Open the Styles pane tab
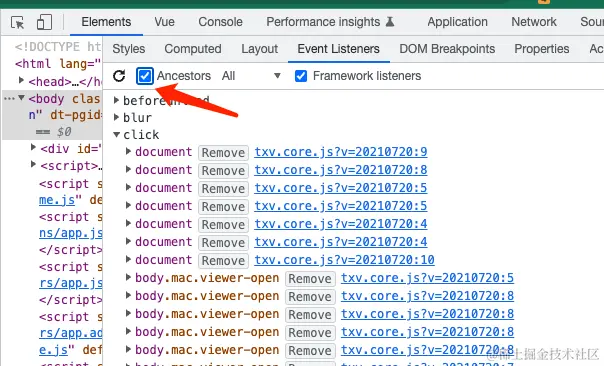Viewport: 604px width, 366px height. point(129,49)
